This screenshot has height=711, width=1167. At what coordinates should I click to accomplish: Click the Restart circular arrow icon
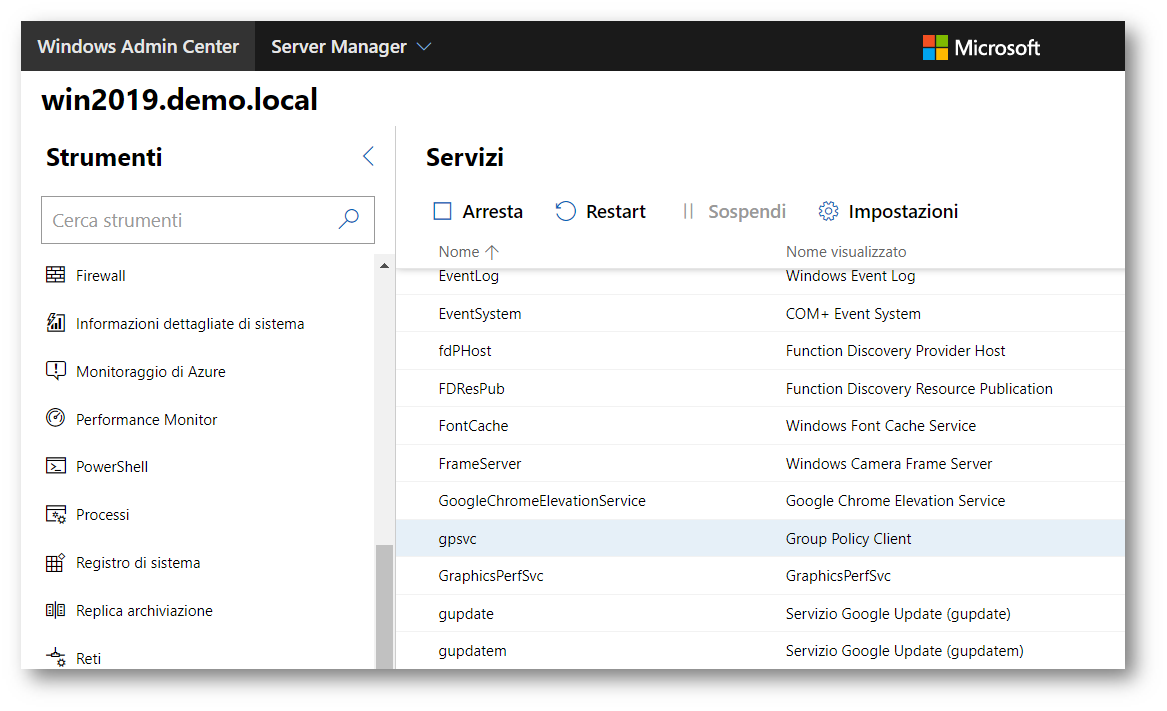(566, 211)
